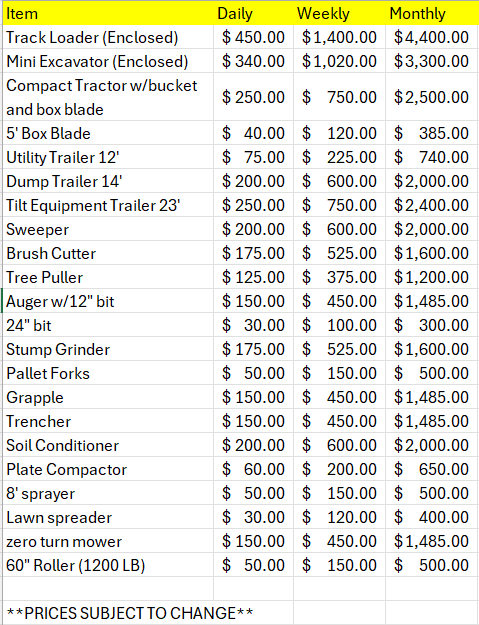
Task: Select the Compact Tractor w/bucket item cell
Action: pyautogui.click(x=108, y=97)
